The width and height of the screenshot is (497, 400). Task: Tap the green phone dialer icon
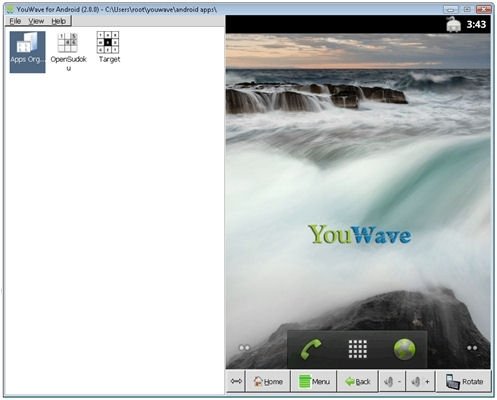point(311,349)
